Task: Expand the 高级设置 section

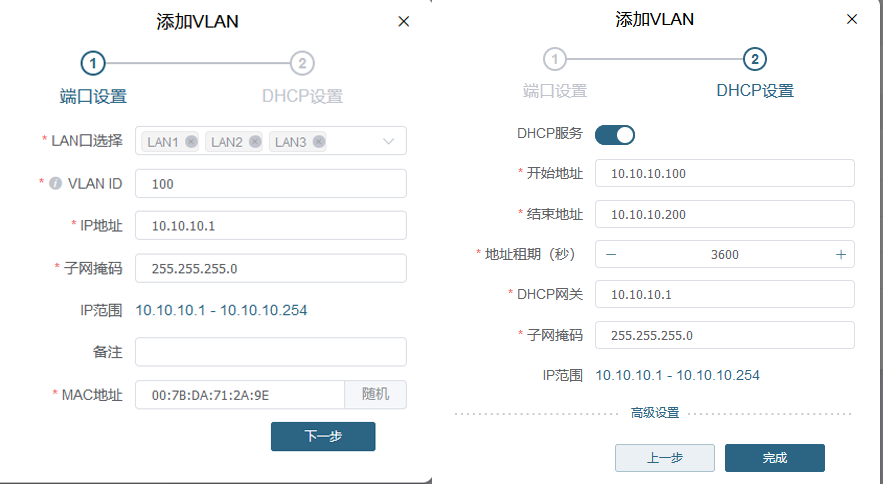Action: 655,412
